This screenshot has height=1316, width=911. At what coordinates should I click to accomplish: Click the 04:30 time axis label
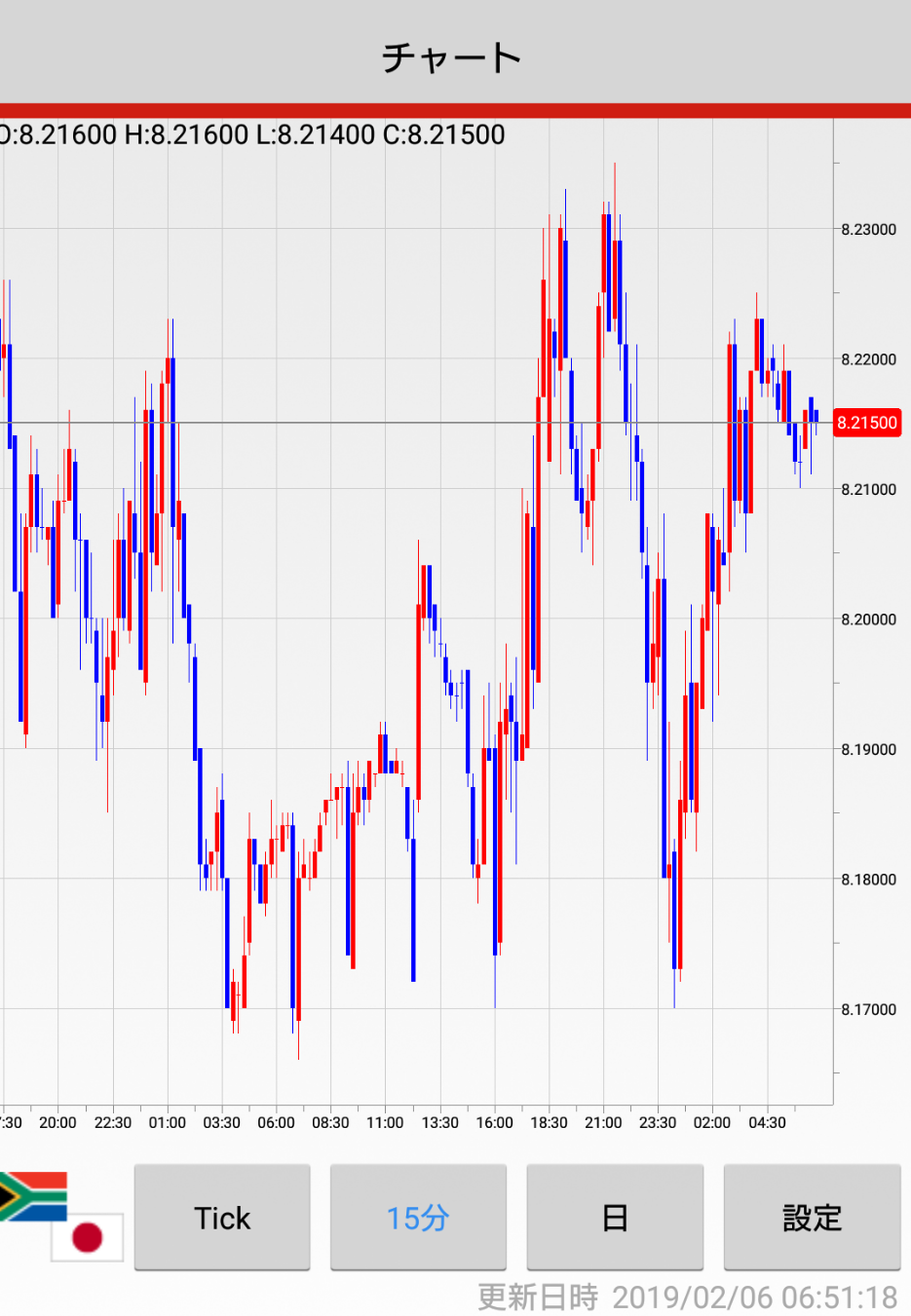click(767, 1123)
